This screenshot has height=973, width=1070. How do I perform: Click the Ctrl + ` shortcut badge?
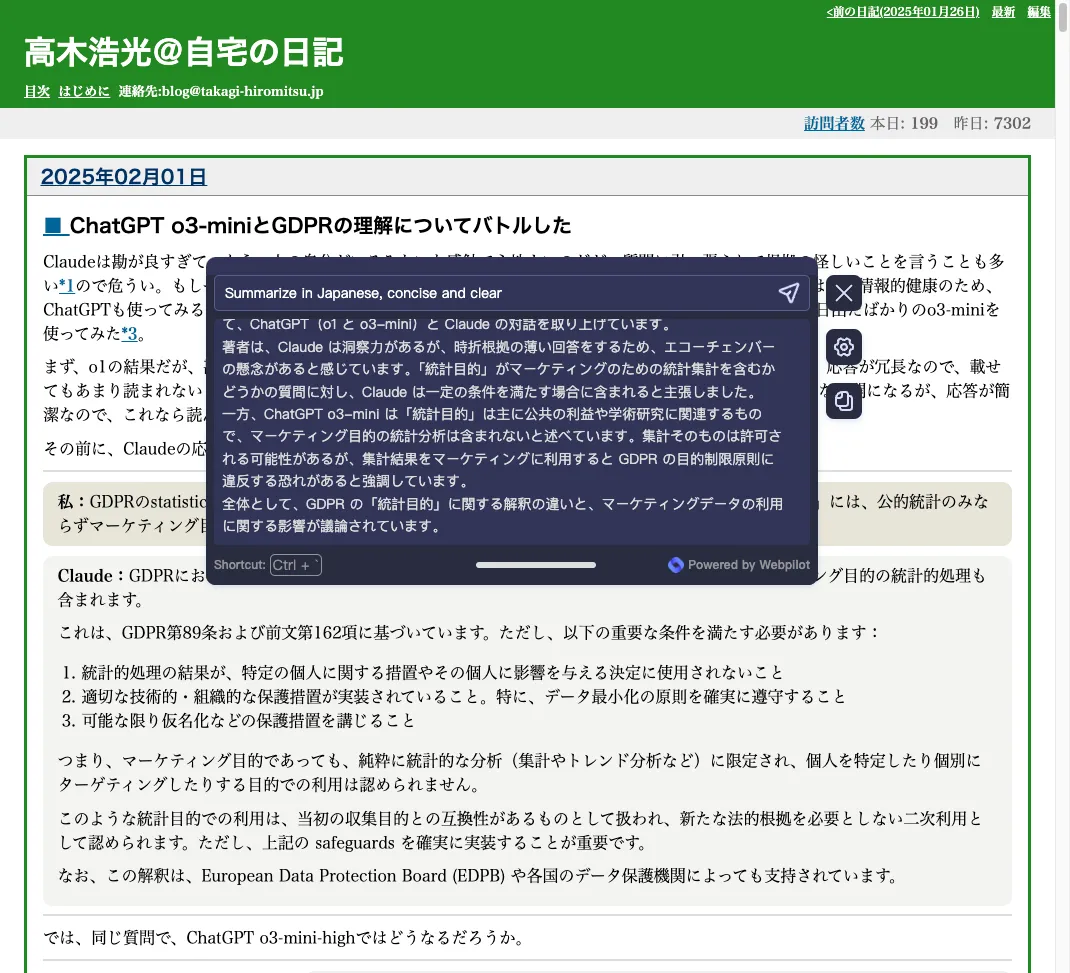(x=295, y=565)
